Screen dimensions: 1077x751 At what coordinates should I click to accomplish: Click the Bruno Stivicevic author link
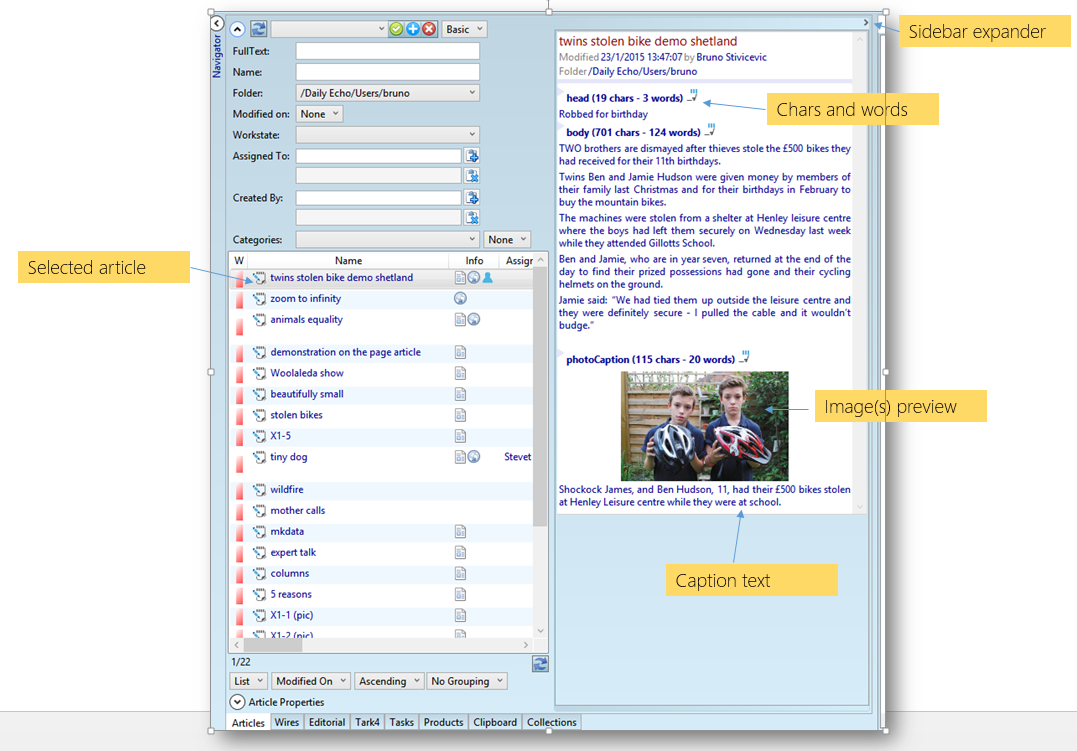(732, 57)
